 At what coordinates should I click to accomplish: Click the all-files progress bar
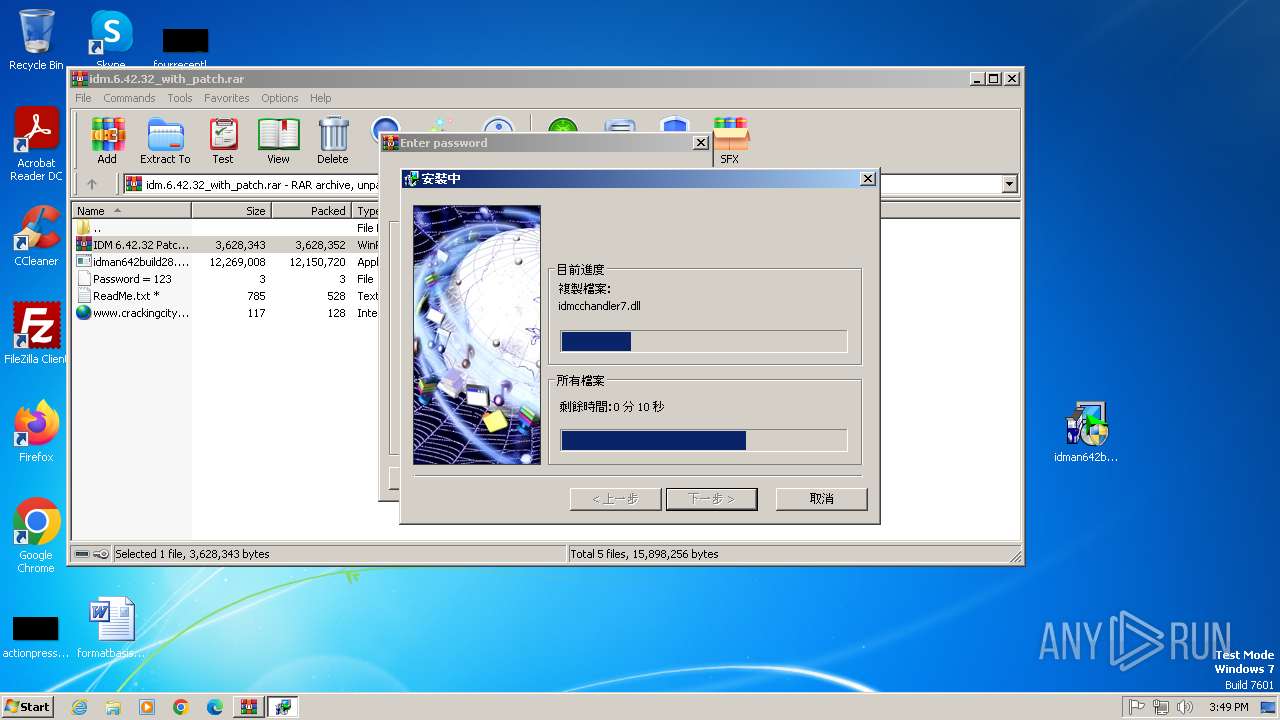pyautogui.click(x=704, y=440)
